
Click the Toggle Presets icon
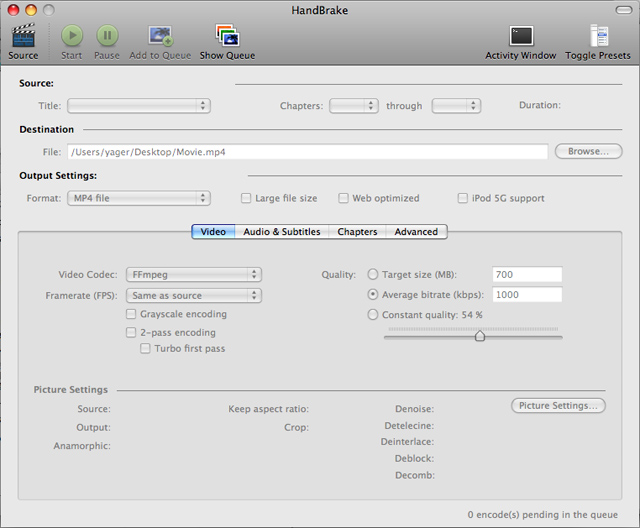tap(598, 36)
